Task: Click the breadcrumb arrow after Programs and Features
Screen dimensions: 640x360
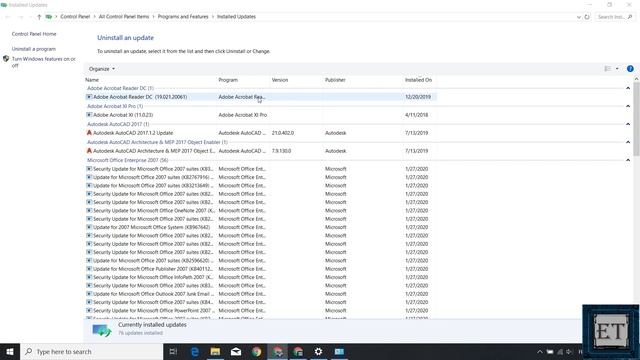Action: [213, 17]
